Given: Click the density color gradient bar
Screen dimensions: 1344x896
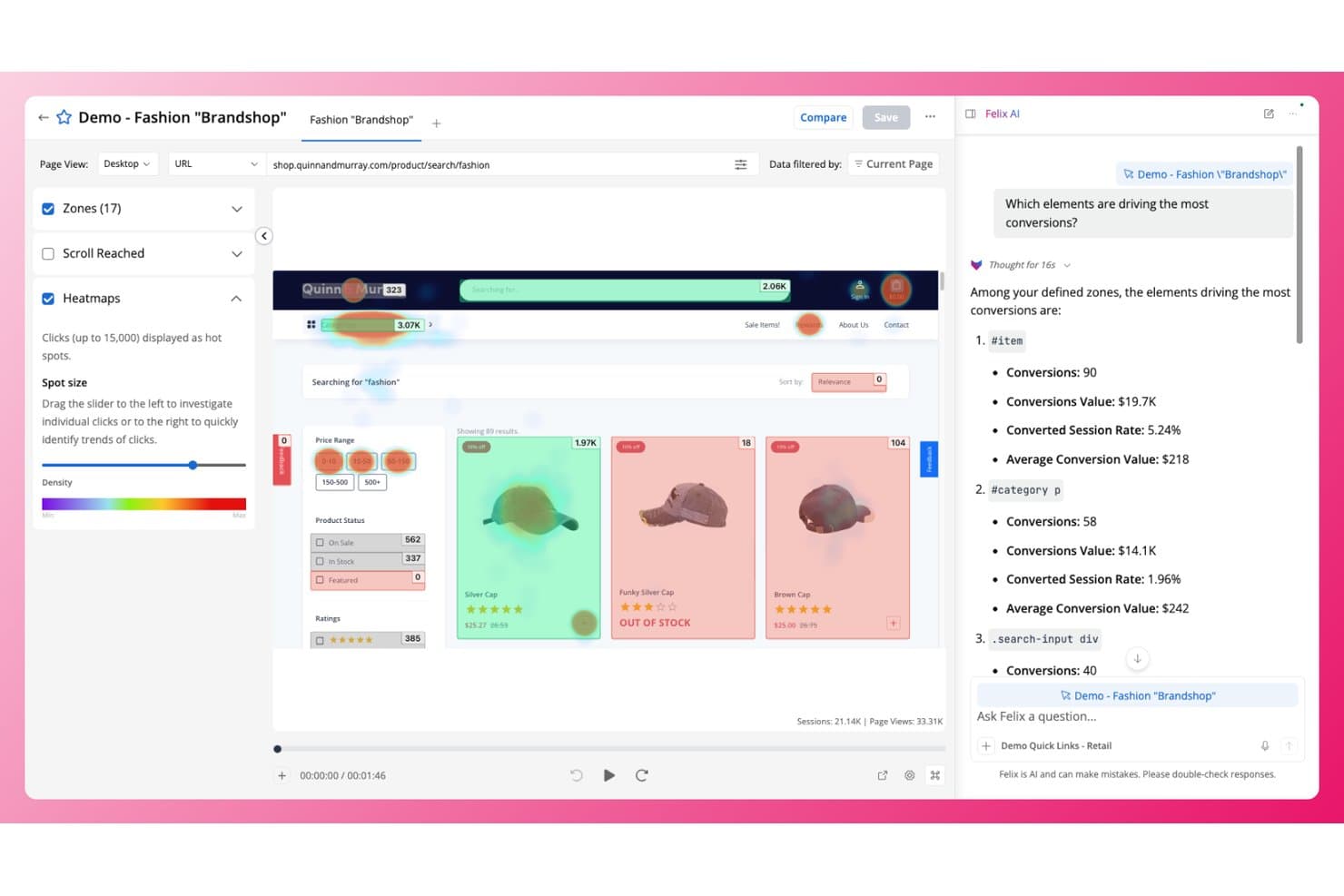Looking at the screenshot, I should click(x=143, y=504).
